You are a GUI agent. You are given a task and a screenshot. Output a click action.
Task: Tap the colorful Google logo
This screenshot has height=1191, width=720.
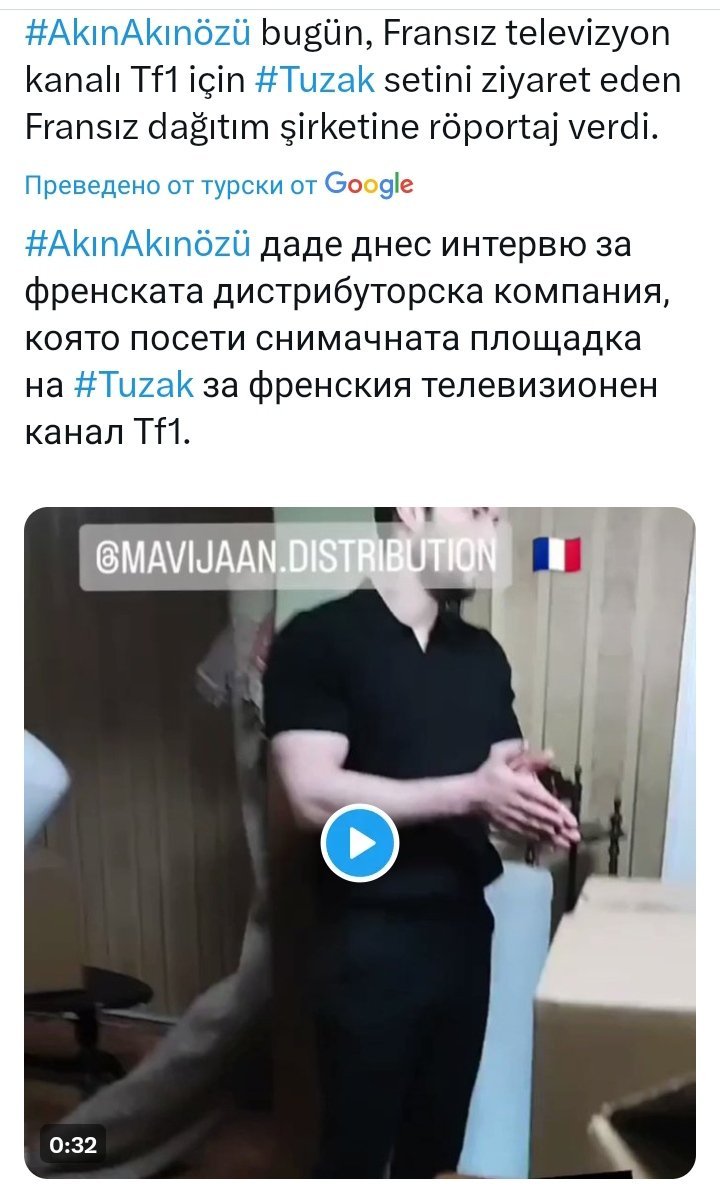pos(369,185)
